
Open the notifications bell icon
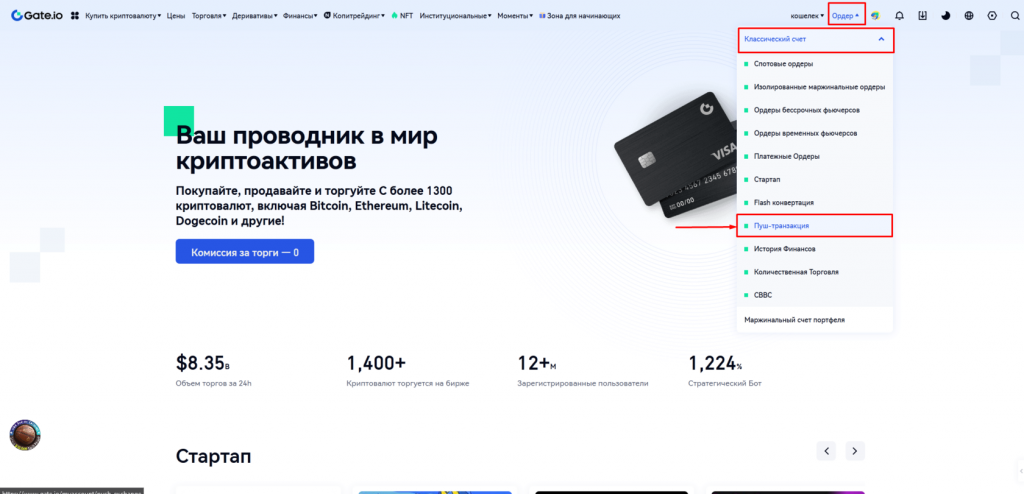tap(900, 16)
